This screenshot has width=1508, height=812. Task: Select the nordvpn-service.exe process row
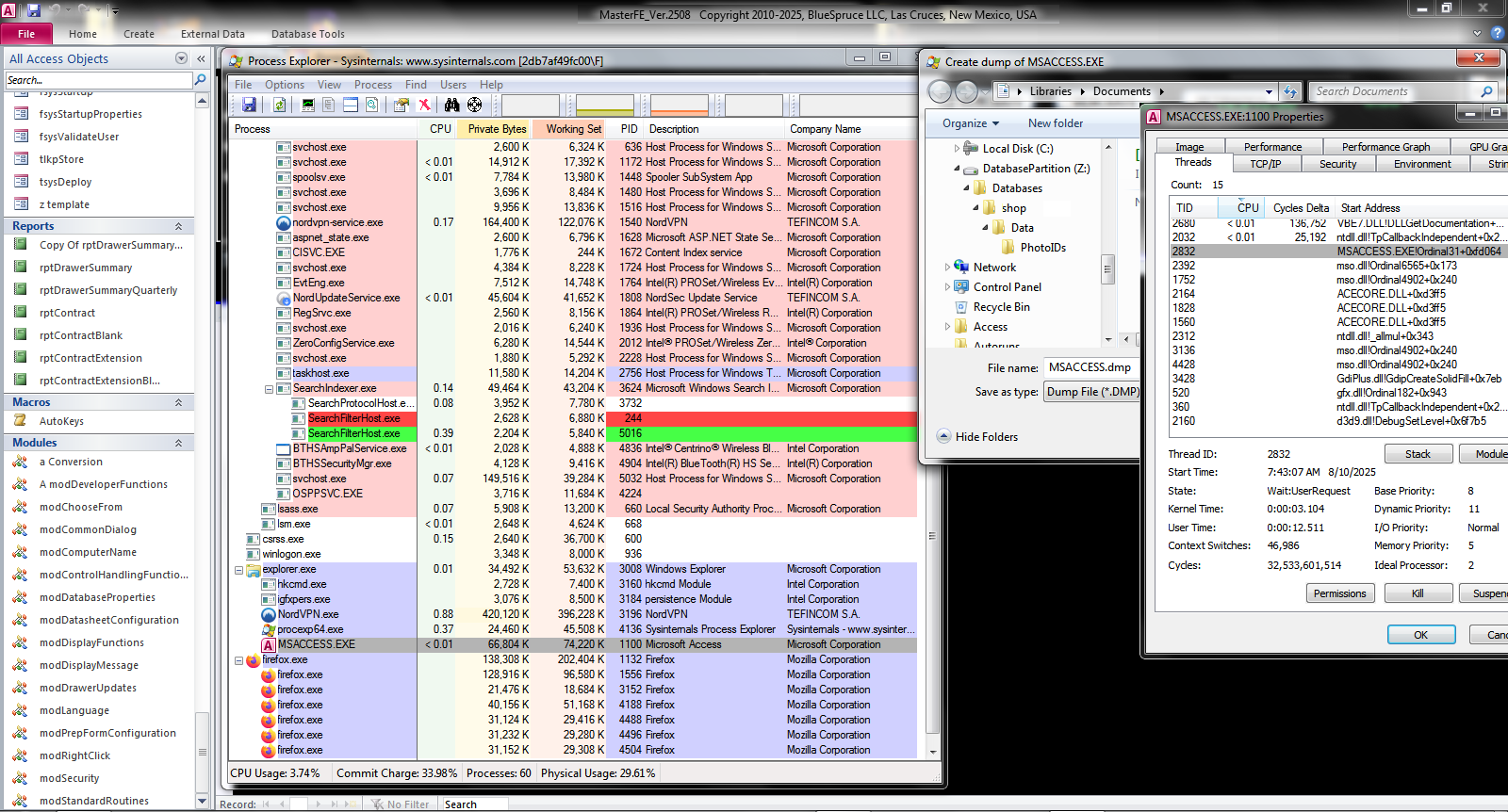[x=572, y=222]
